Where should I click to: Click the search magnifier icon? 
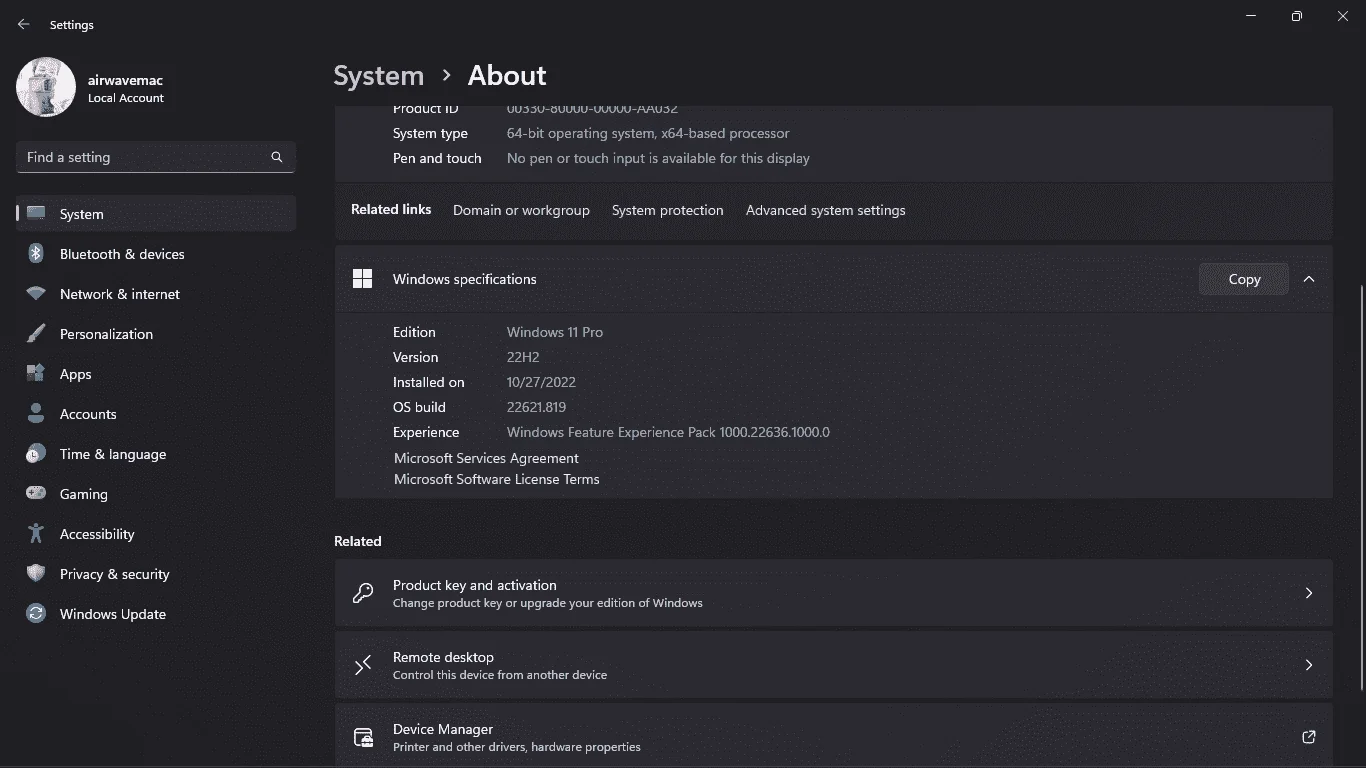coord(277,157)
